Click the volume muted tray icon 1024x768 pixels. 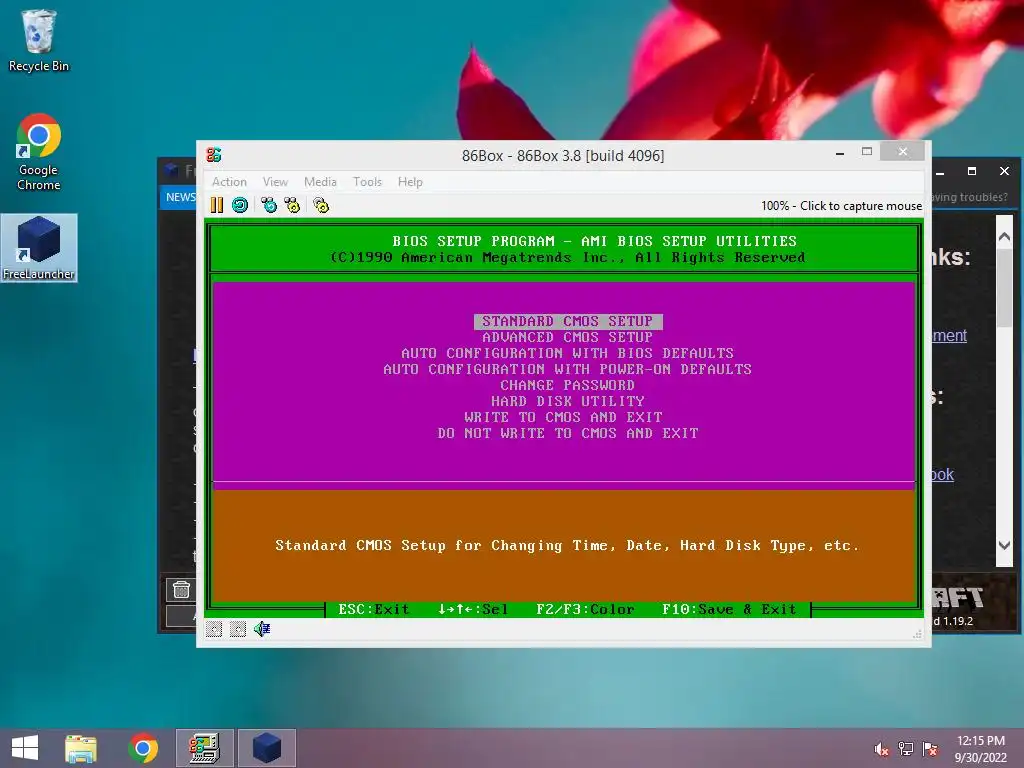882,749
